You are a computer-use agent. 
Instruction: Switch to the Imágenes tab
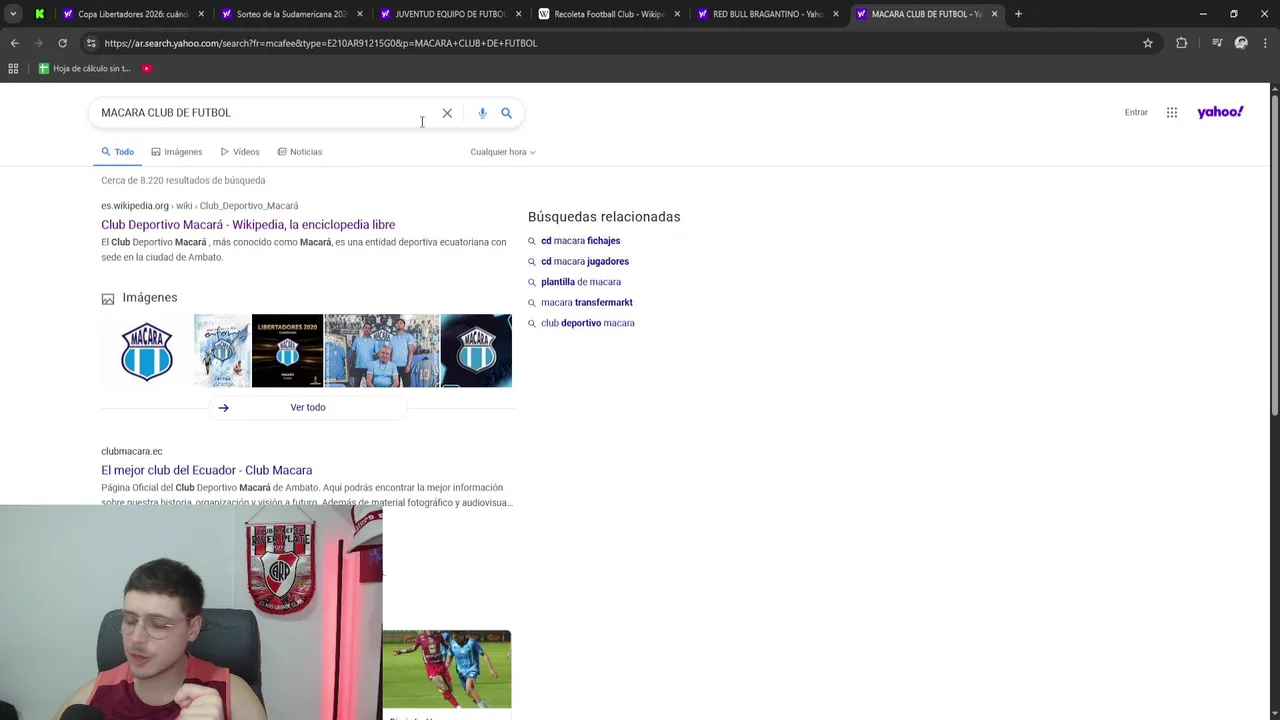177,152
